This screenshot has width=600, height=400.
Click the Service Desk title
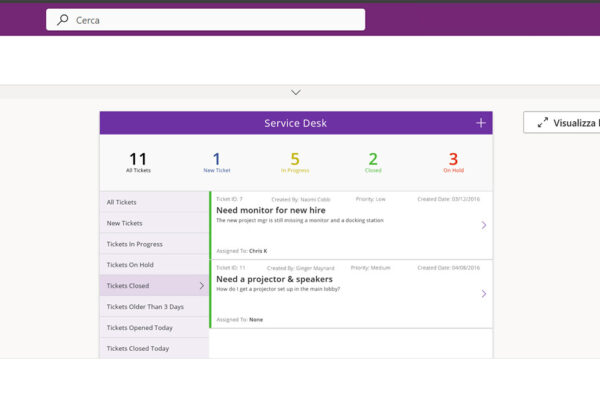tap(295, 123)
